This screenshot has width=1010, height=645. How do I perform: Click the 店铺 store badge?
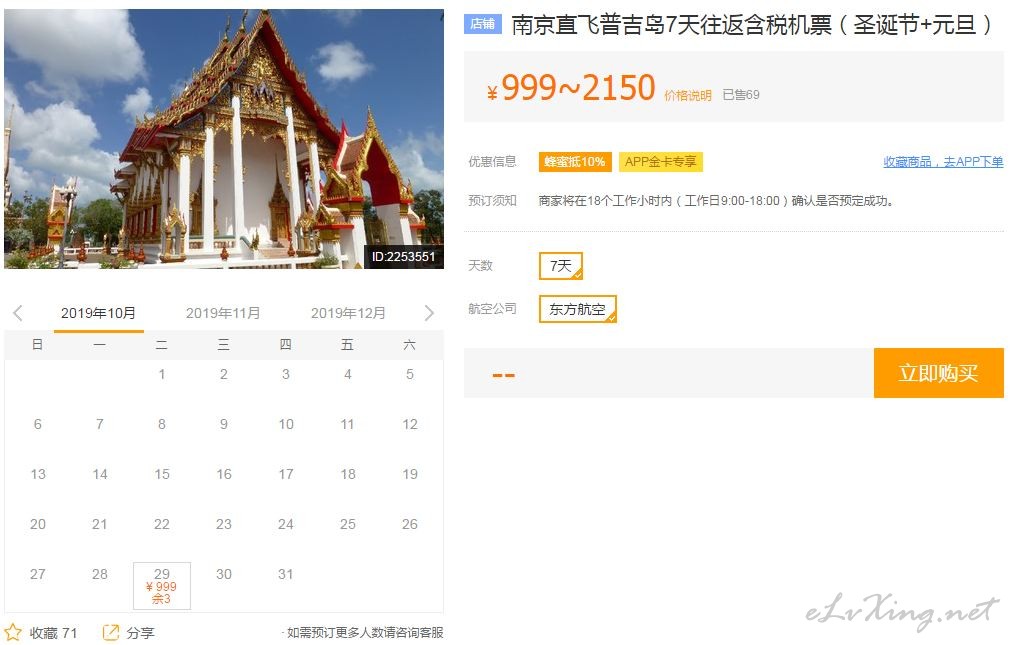[482, 24]
